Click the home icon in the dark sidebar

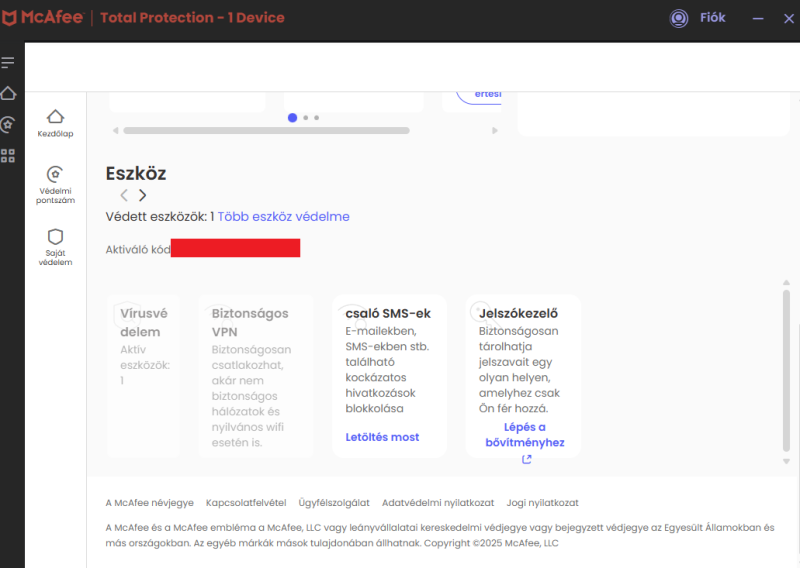point(8,93)
